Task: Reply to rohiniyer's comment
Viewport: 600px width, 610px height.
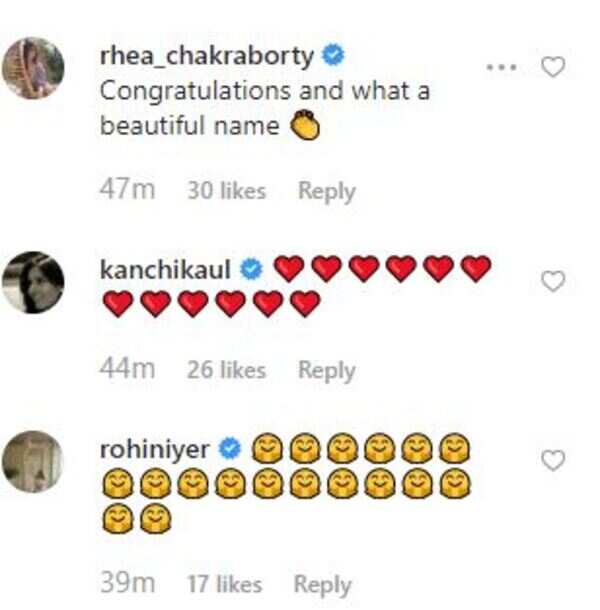Action: 322,585
